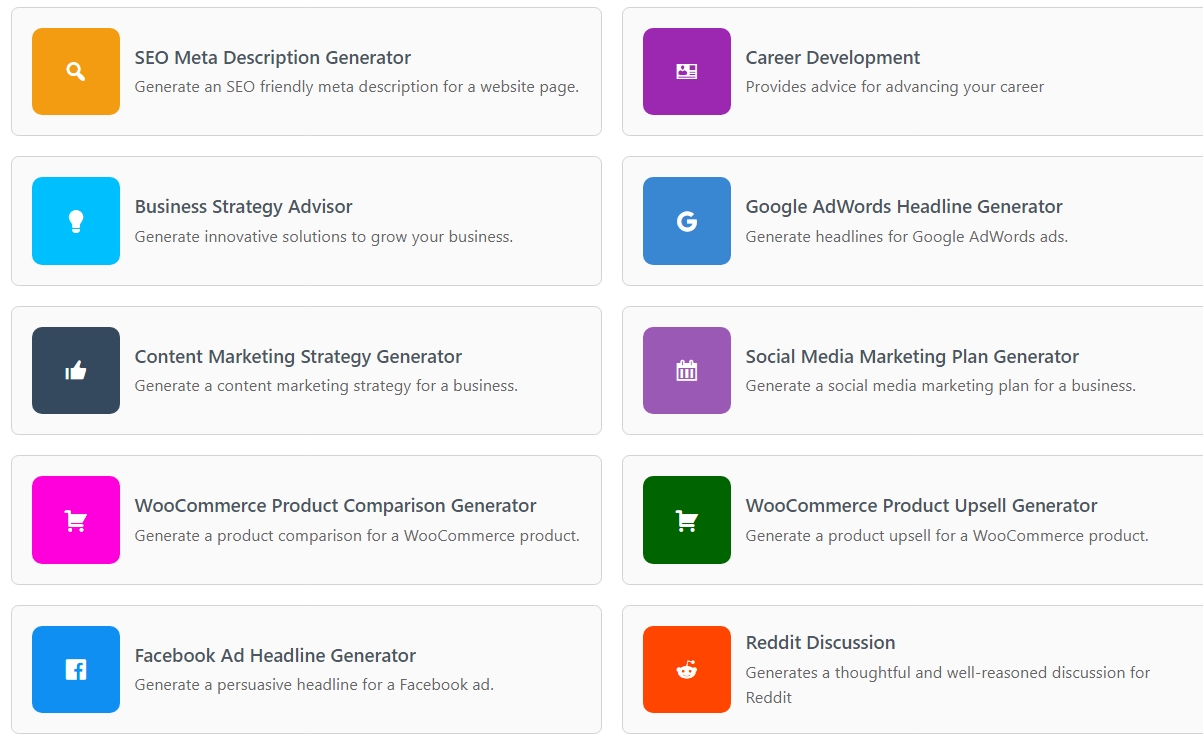Click 'Generate headlines for Google AdWords ads' text

point(907,237)
